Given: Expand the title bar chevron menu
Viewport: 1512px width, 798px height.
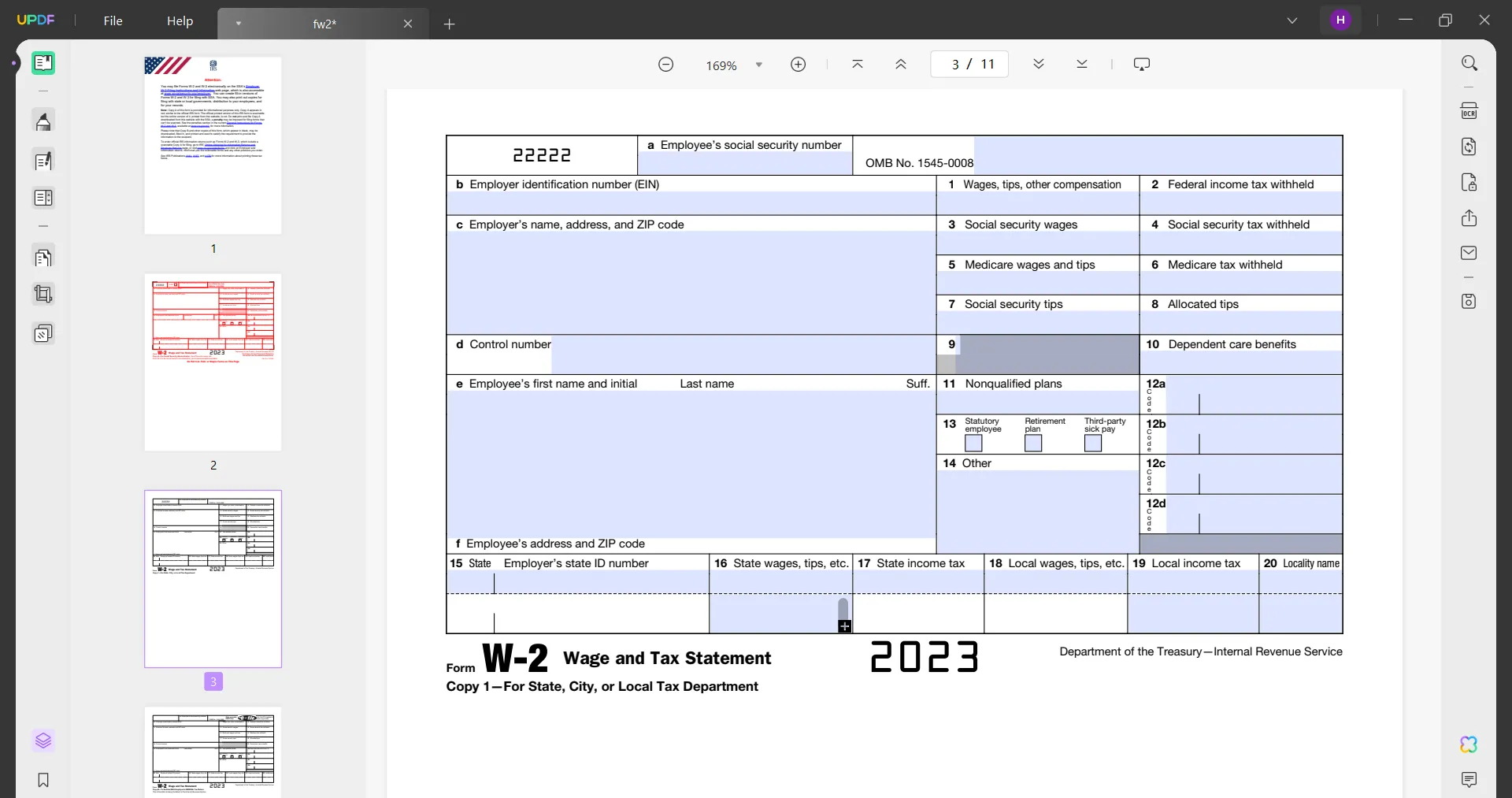Looking at the screenshot, I should coord(1292,20).
